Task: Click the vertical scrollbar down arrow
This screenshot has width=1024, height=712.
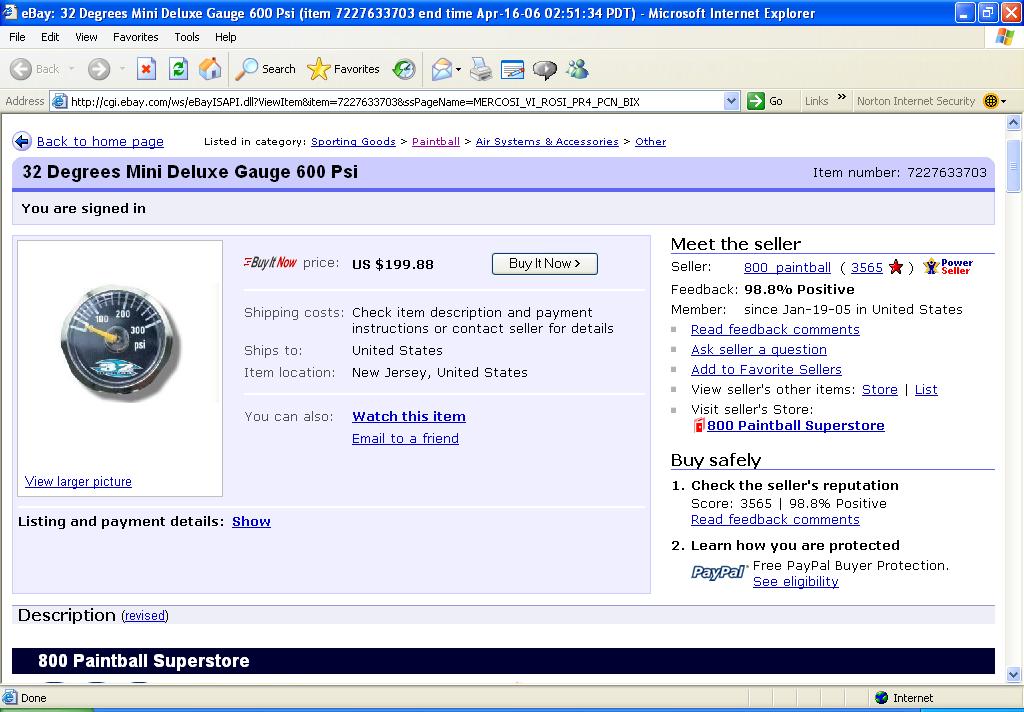Action: (1014, 675)
